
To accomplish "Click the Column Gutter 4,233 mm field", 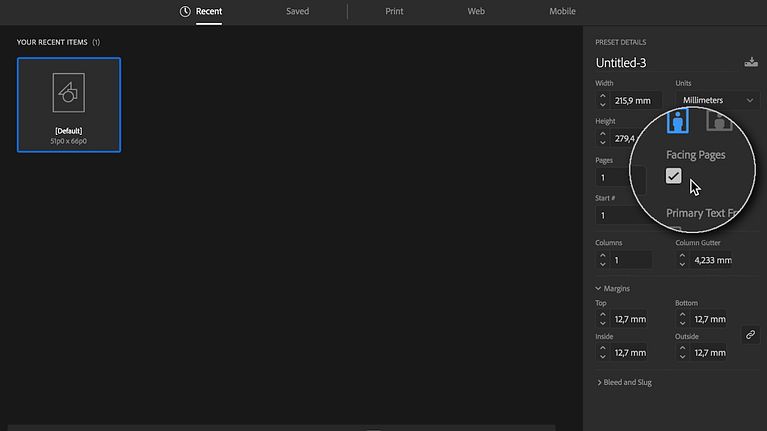I will click(711, 260).
